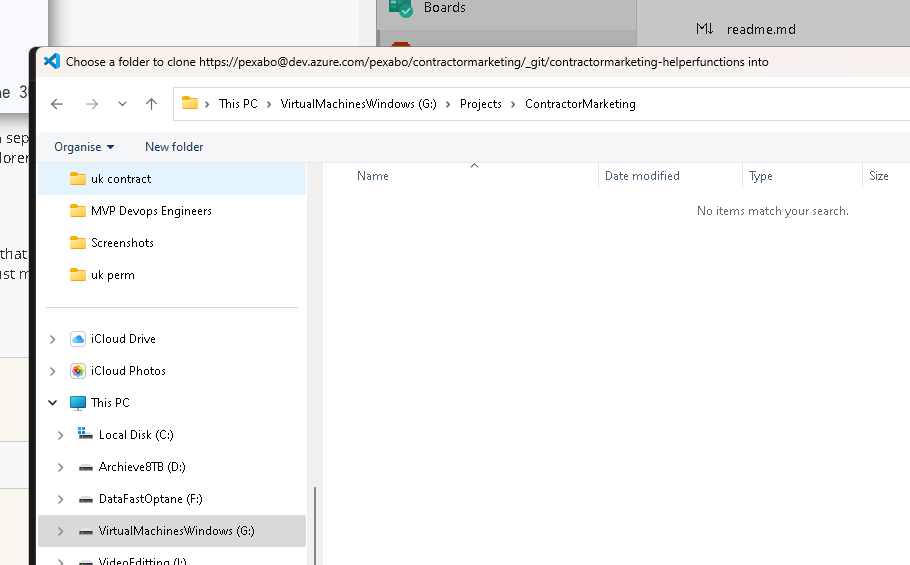Sort files by Name column
This screenshot has height=565, width=910.
coord(373,176)
